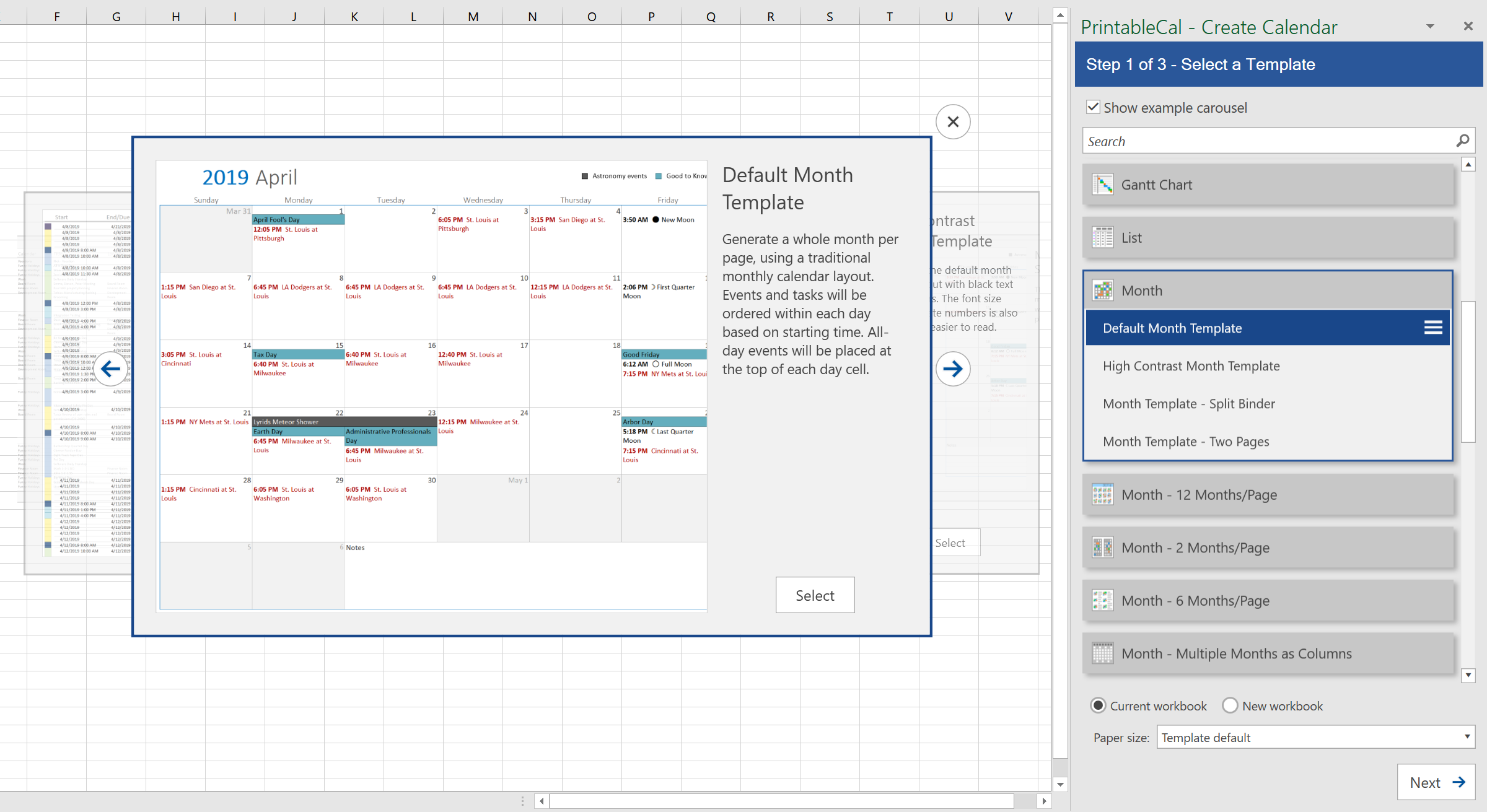This screenshot has height=812, width=1487.
Task: Select New workbook radio option
Action: click(1230, 705)
